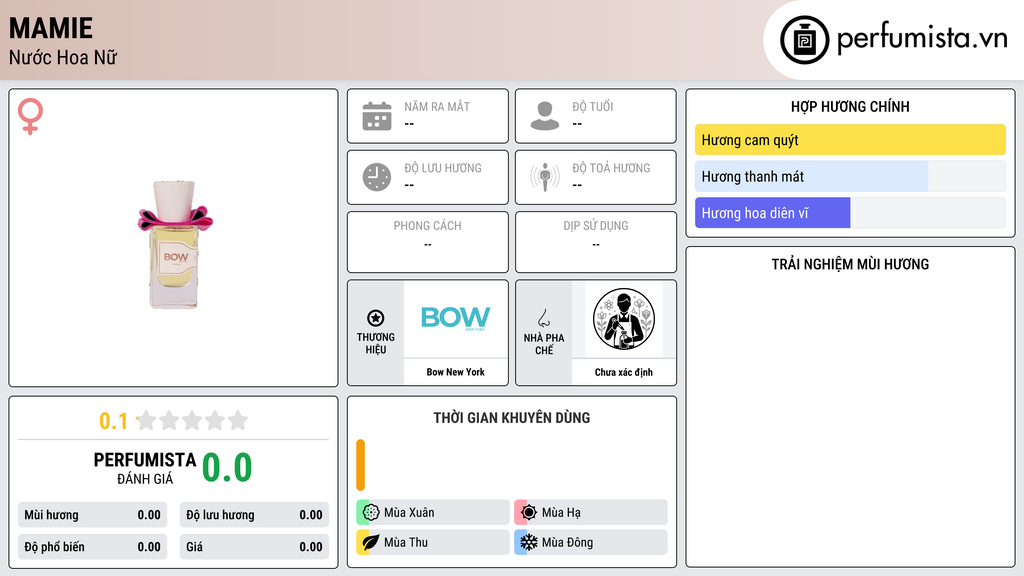Screen dimensions: 1024x576
Task: Click the star badge icon above Thương Hiệu
Action: (x=376, y=318)
